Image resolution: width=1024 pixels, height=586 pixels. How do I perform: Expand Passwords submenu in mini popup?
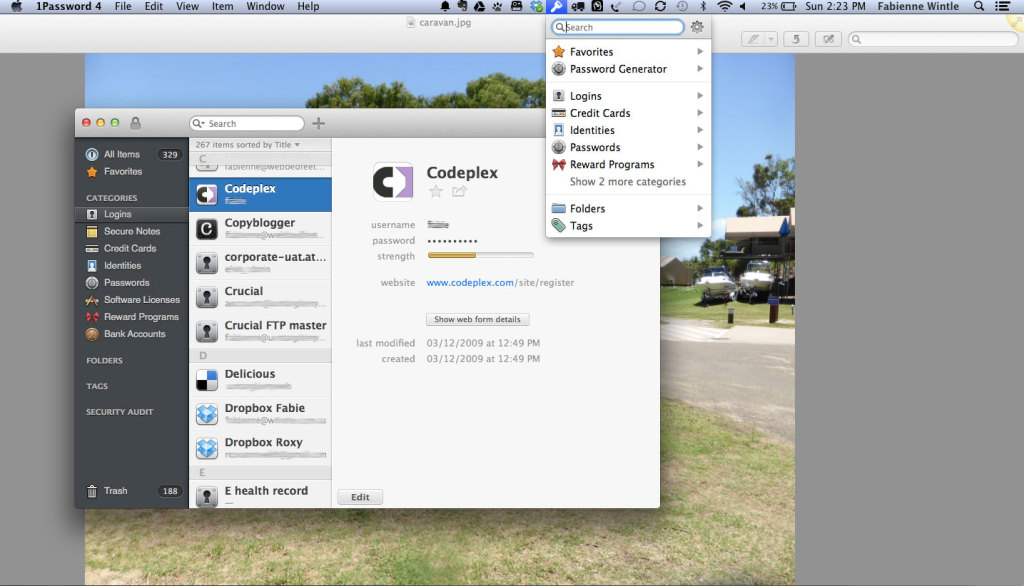[628, 147]
